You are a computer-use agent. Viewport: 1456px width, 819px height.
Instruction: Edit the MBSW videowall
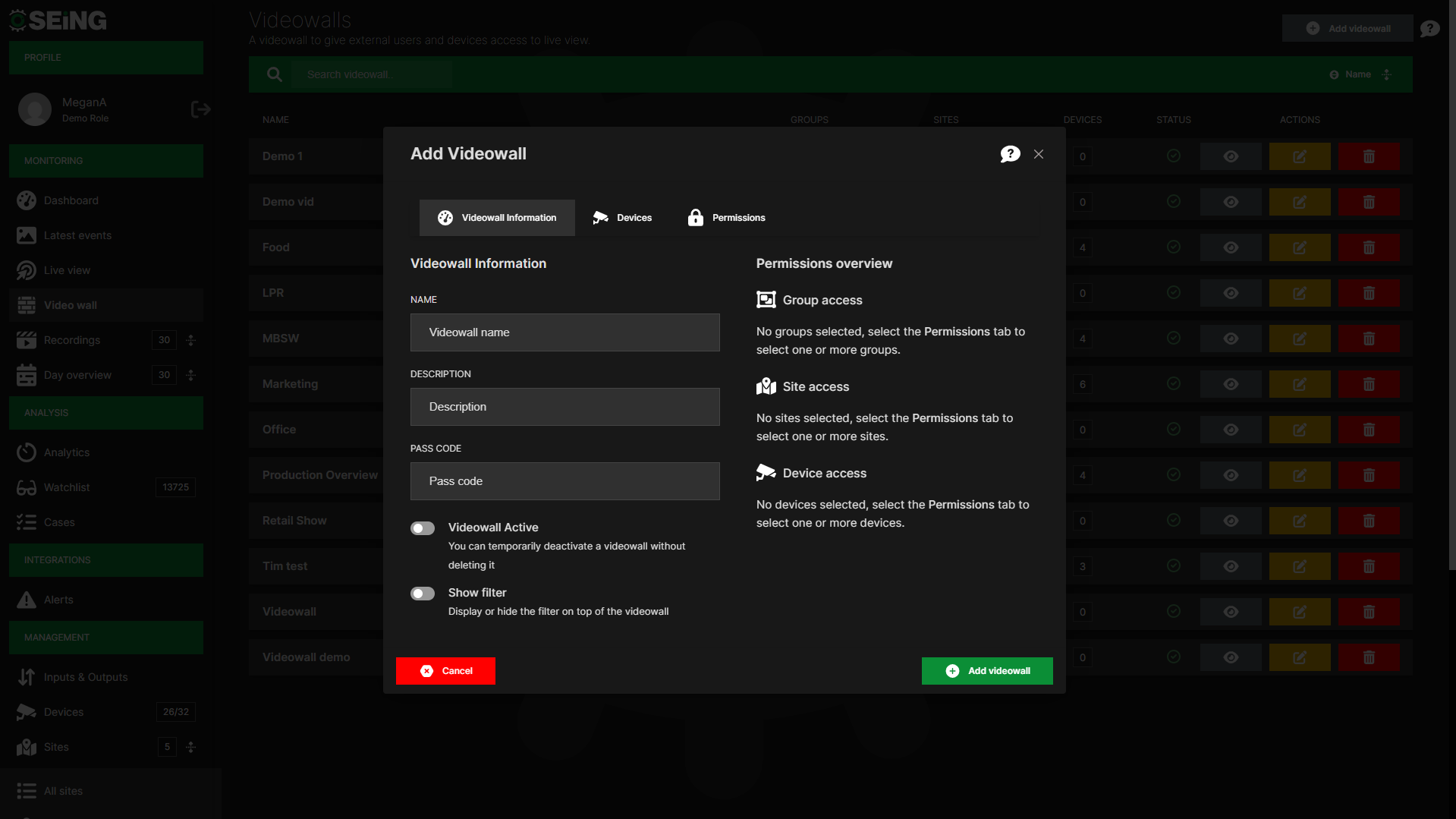[x=1300, y=339]
